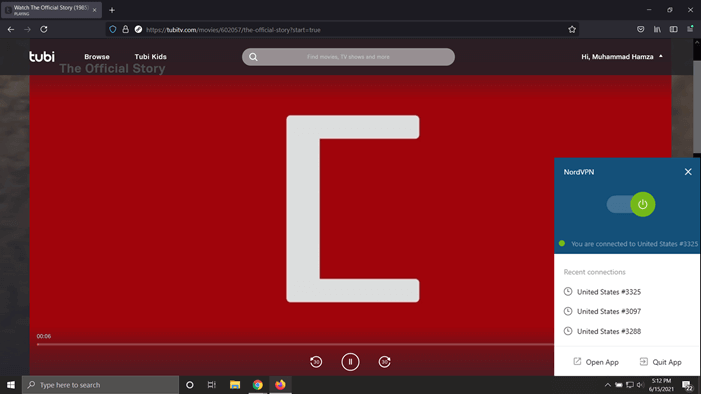Image resolution: width=701 pixels, height=394 pixels.
Task: Click the padlock site security icon
Action: [x=126, y=30]
